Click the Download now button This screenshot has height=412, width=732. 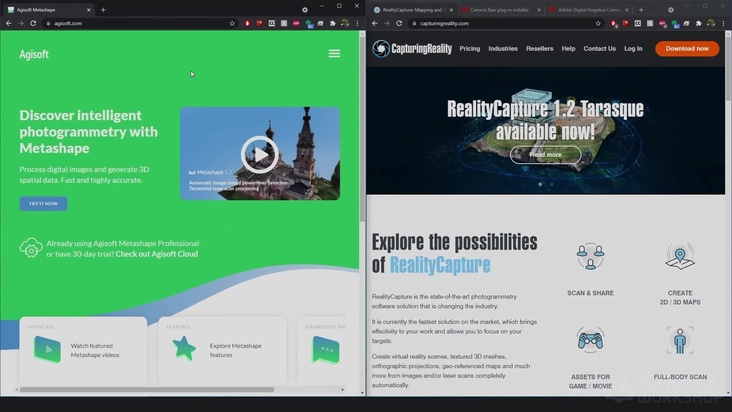click(686, 48)
